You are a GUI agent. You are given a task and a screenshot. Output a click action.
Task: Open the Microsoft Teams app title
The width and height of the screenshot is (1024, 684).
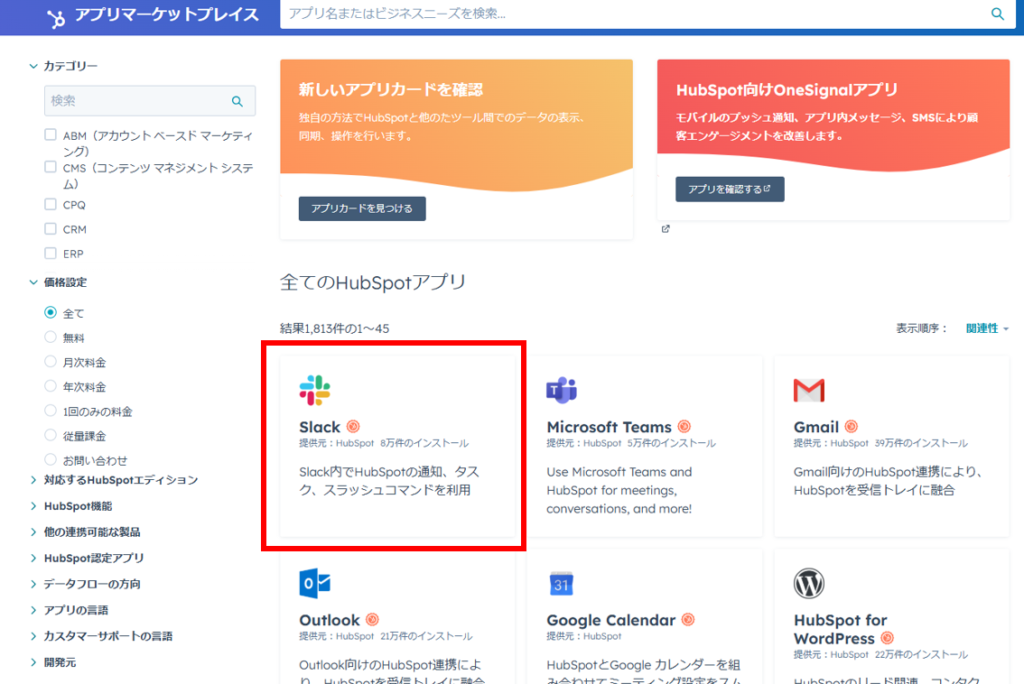[x=609, y=427]
